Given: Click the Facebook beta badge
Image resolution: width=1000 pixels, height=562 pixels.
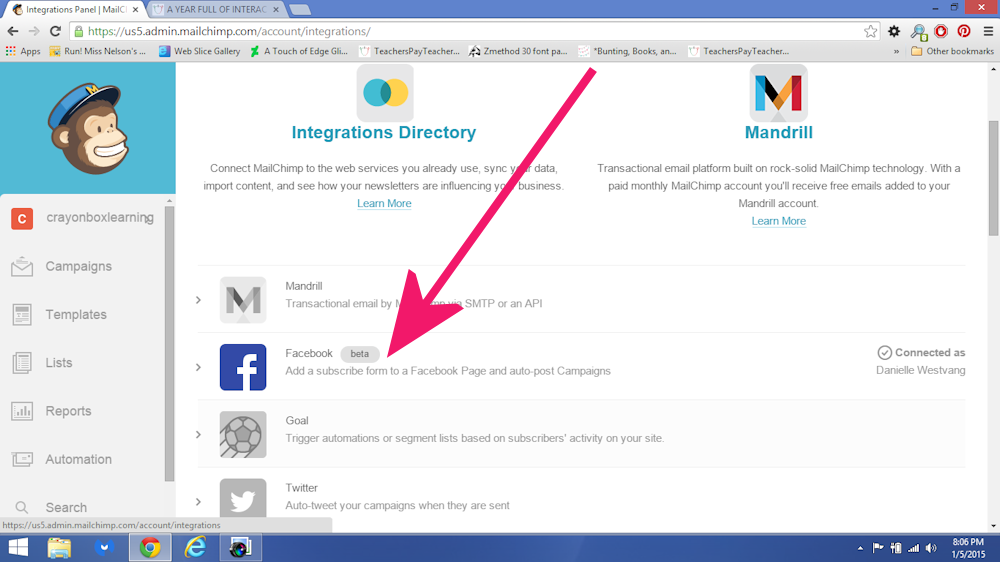Looking at the screenshot, I should click(360, 353).
